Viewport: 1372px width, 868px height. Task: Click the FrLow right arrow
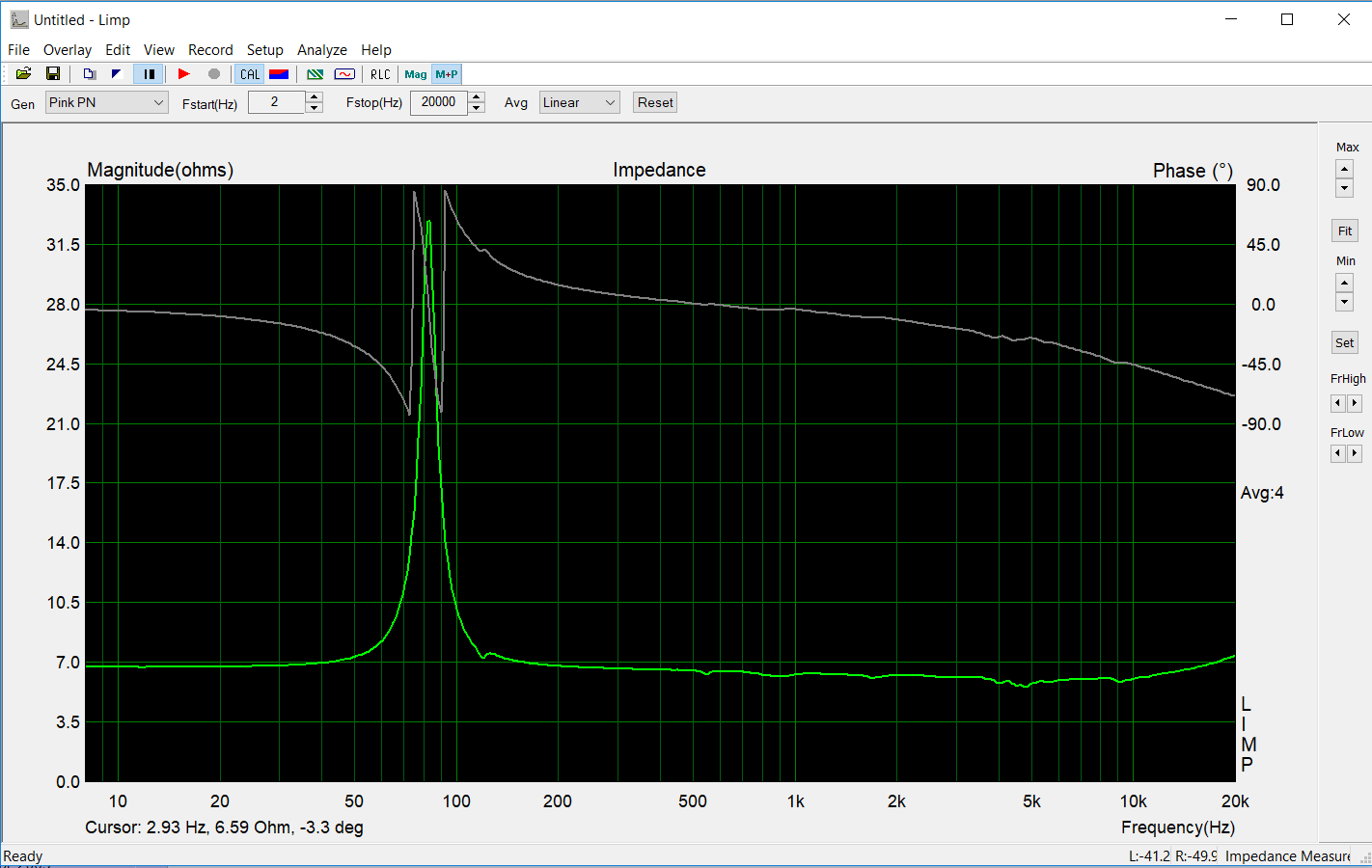[1354, 453]
